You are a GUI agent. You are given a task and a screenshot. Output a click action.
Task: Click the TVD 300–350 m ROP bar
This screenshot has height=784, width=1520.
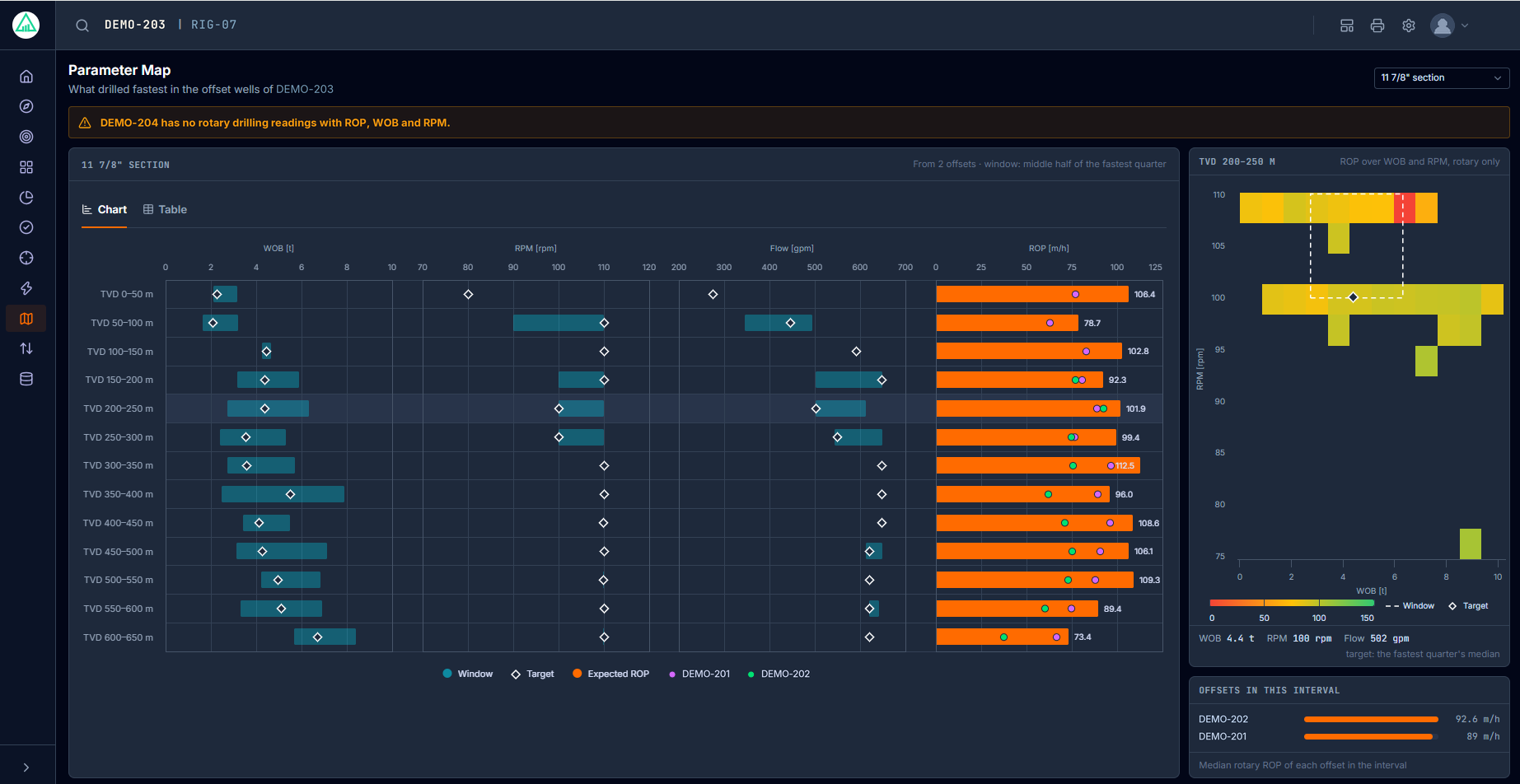click(1038, 465)
